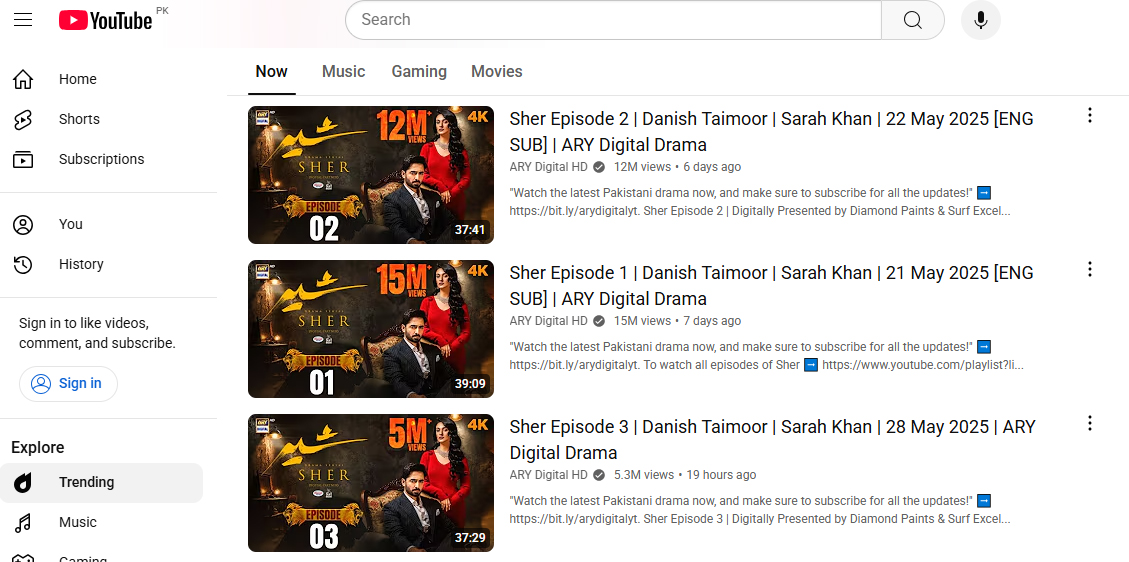Open Sher Episode 2 video title

[771, 132]
